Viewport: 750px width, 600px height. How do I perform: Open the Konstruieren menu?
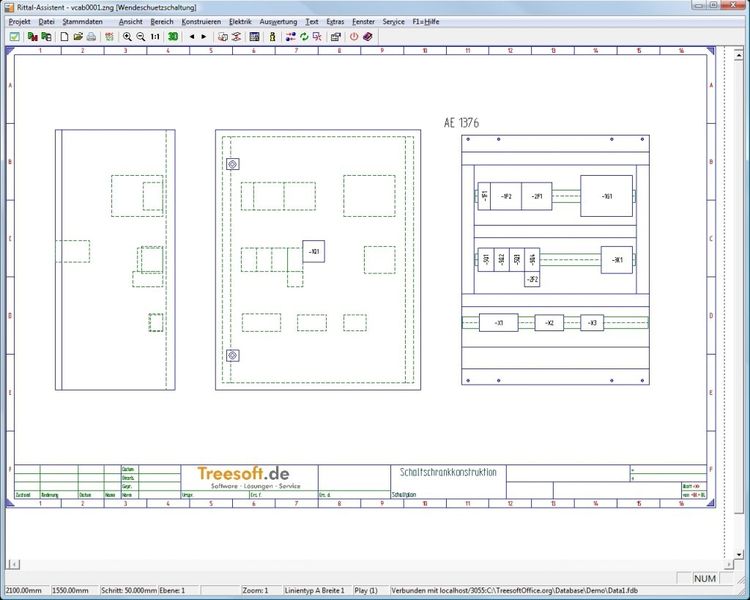(201, 21)
